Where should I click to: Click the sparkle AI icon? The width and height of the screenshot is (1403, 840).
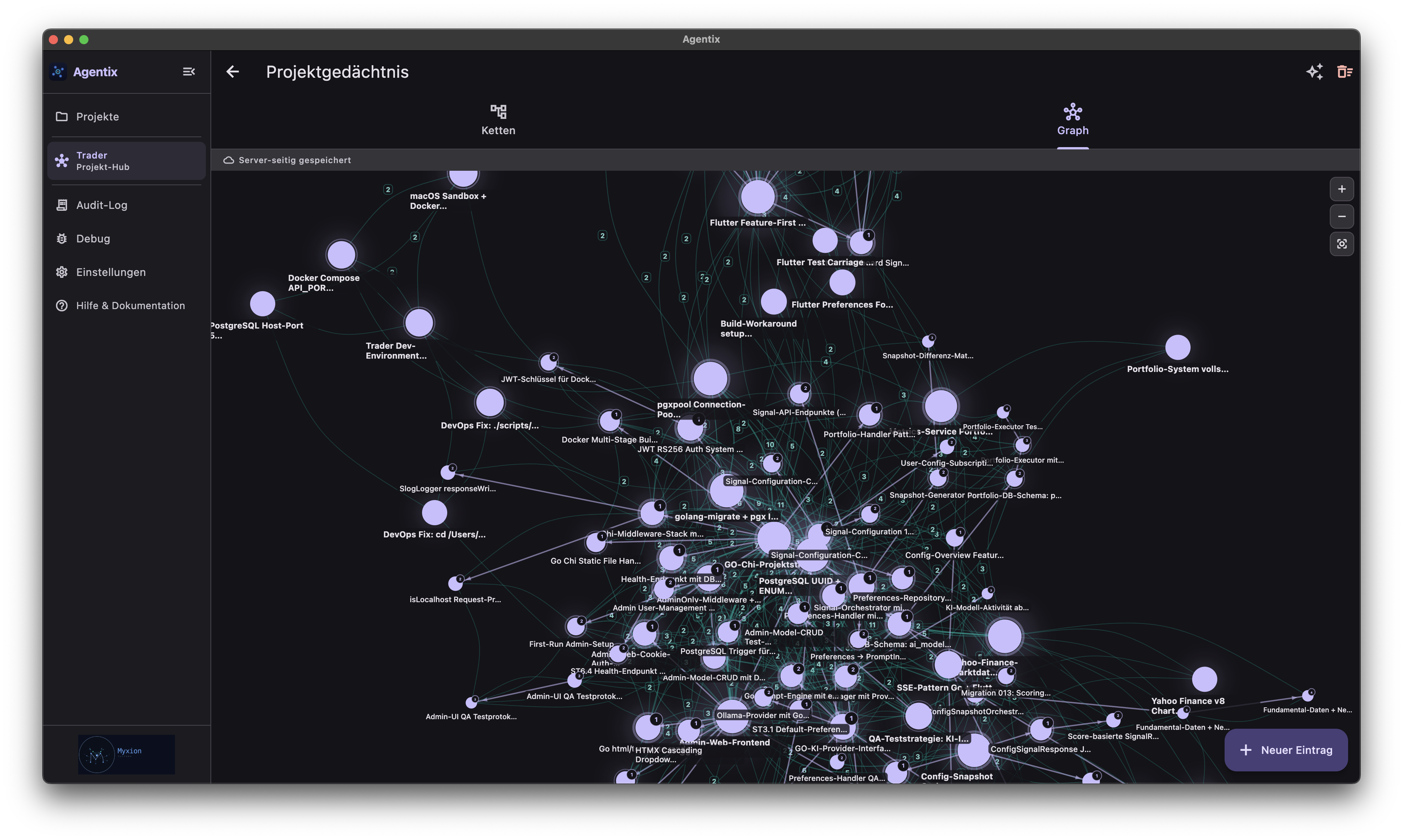tap(1314, 71)
